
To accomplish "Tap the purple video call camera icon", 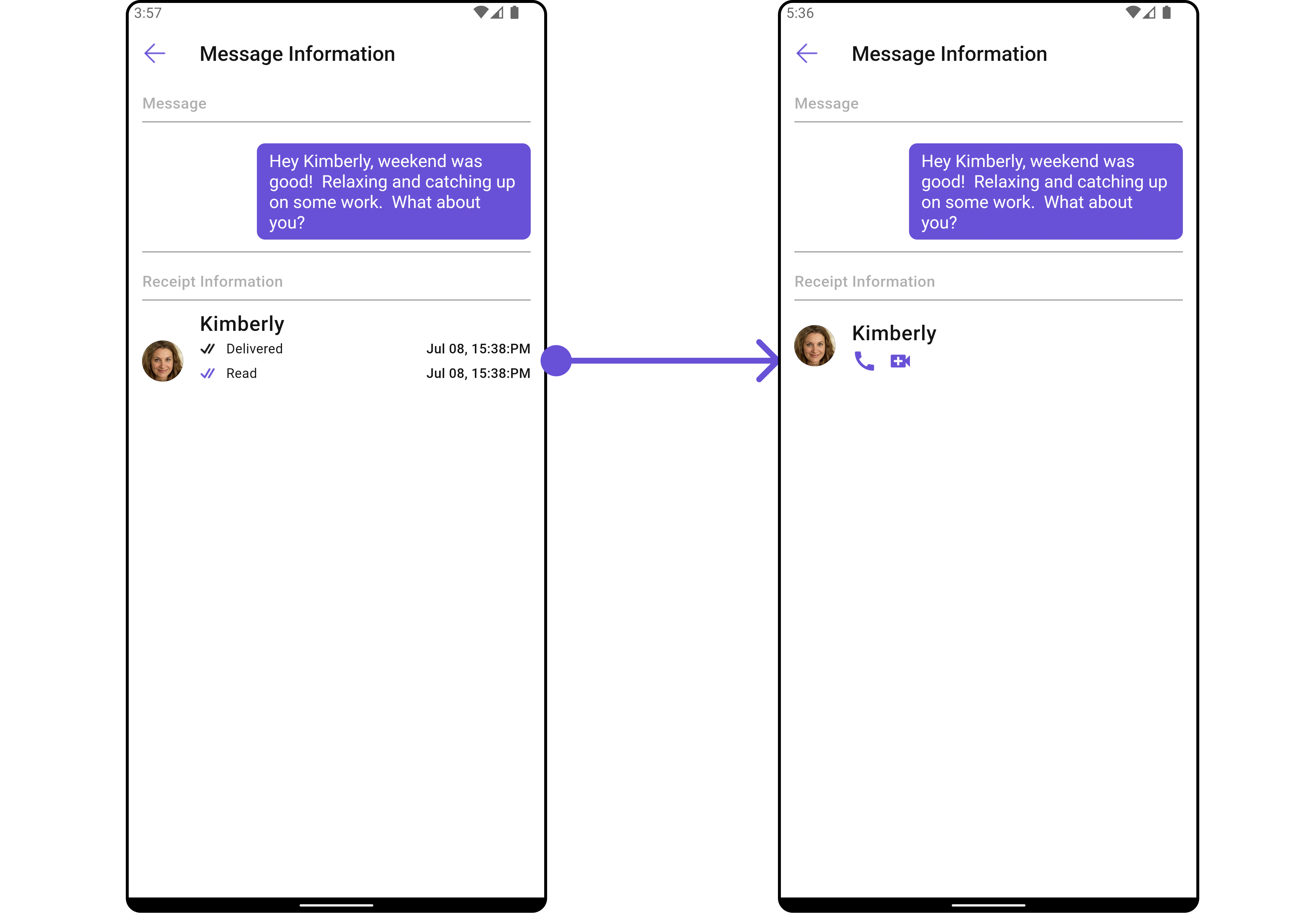I will click(900, 361).
